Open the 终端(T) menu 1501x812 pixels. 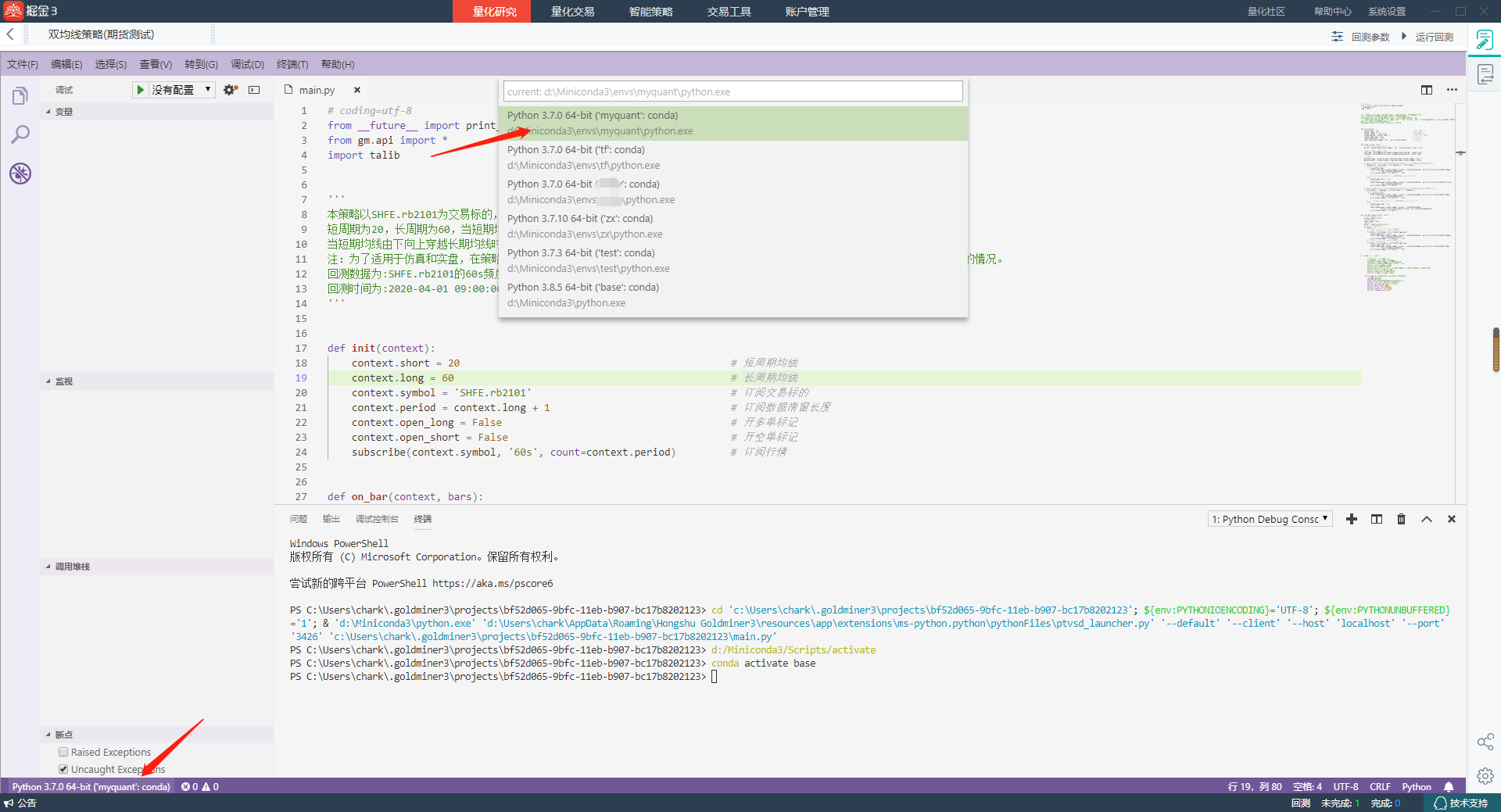pos(292,64)
